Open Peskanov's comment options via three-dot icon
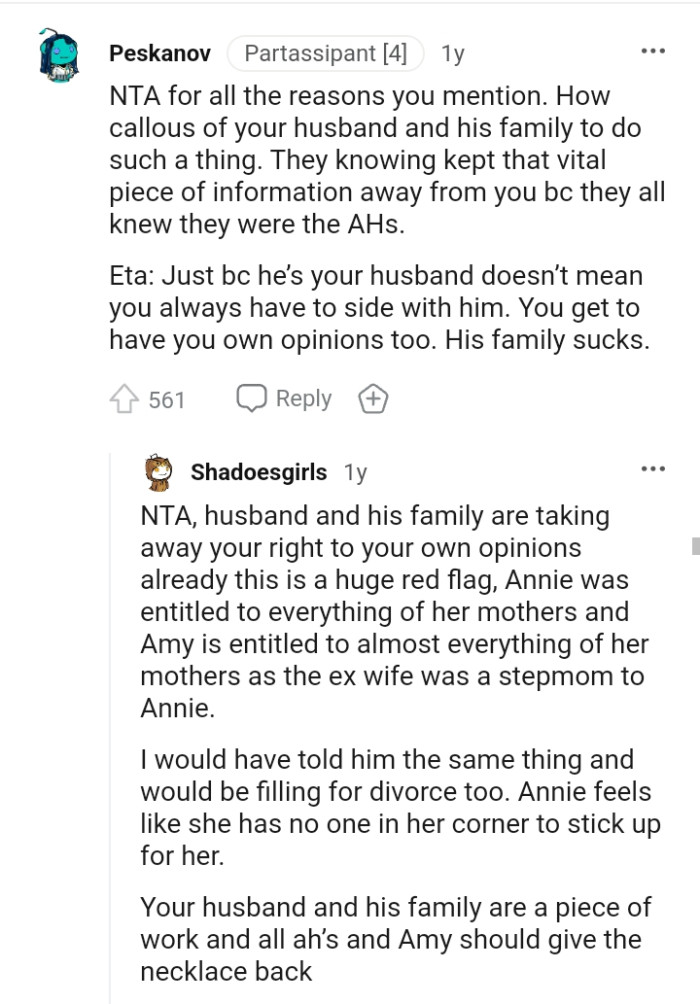700x1004 pixels. tap(652, 49)
